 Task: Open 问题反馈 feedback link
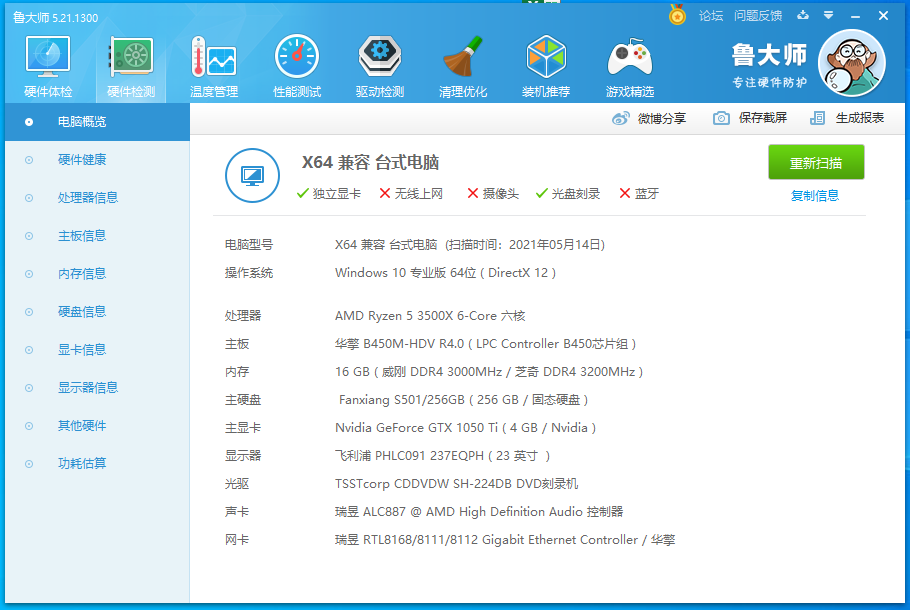758,16
